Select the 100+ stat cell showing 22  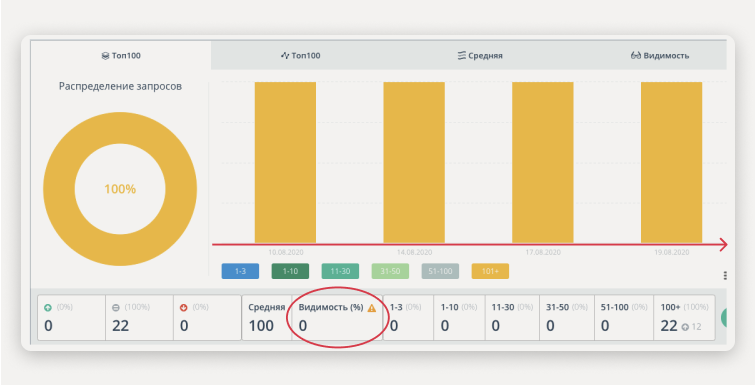[684, 318]
